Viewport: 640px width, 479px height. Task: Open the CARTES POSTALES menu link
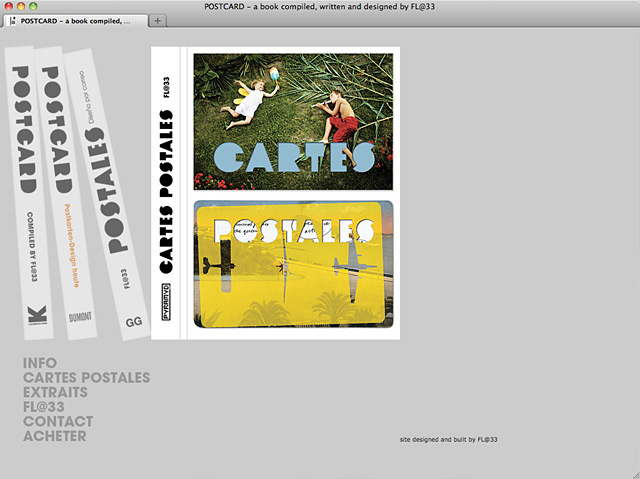pos(87,377)
